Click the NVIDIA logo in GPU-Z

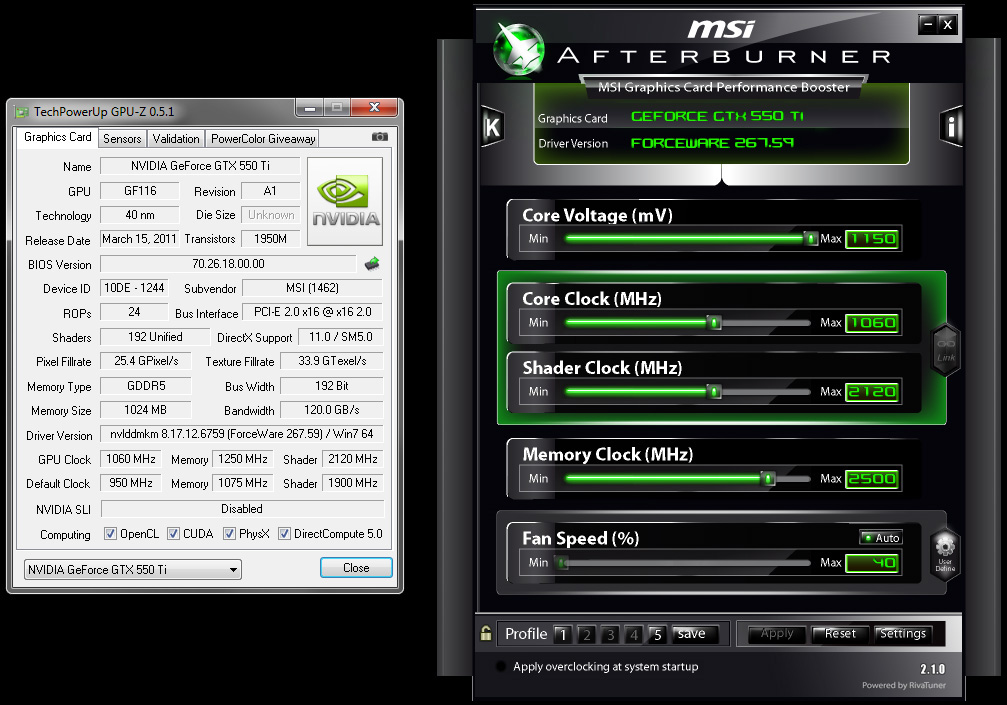pos(345,202)
